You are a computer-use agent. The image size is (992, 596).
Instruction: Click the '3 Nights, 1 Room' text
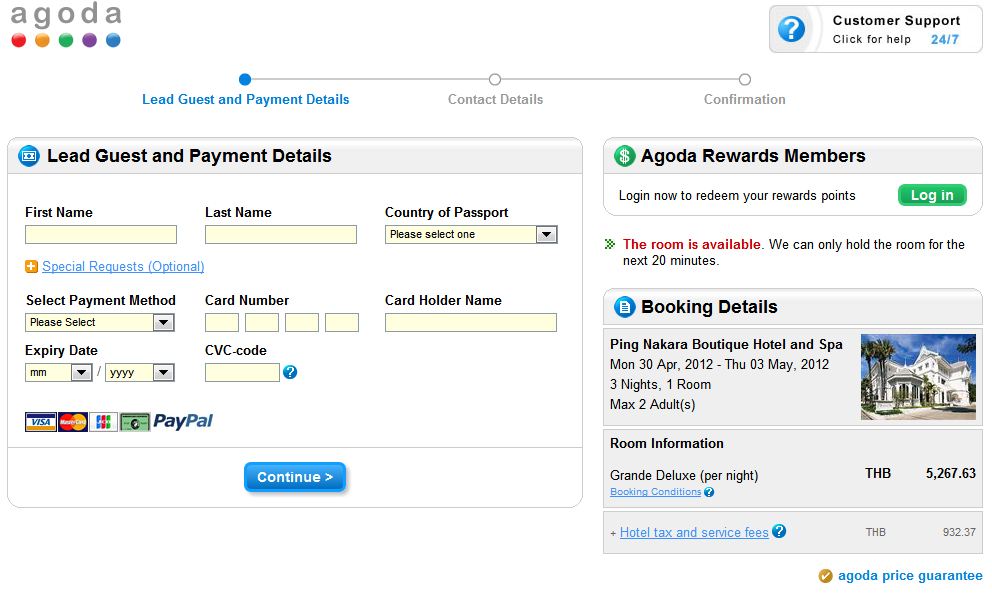coord(660,385)
